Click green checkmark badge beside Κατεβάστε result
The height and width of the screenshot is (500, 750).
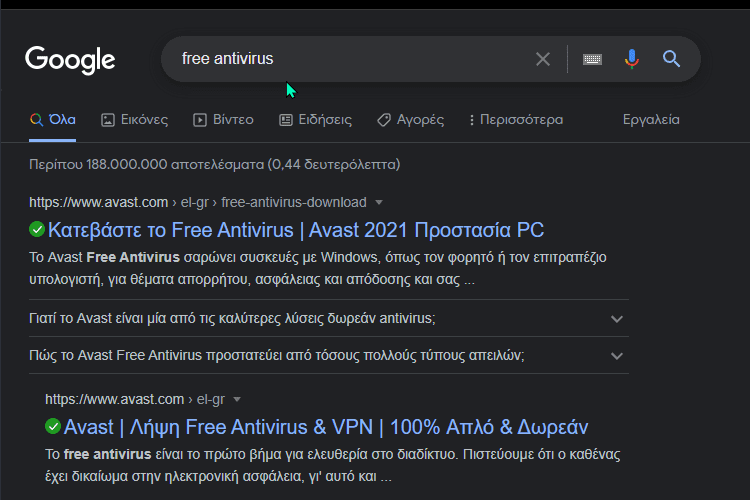click(x=37, y=230)
